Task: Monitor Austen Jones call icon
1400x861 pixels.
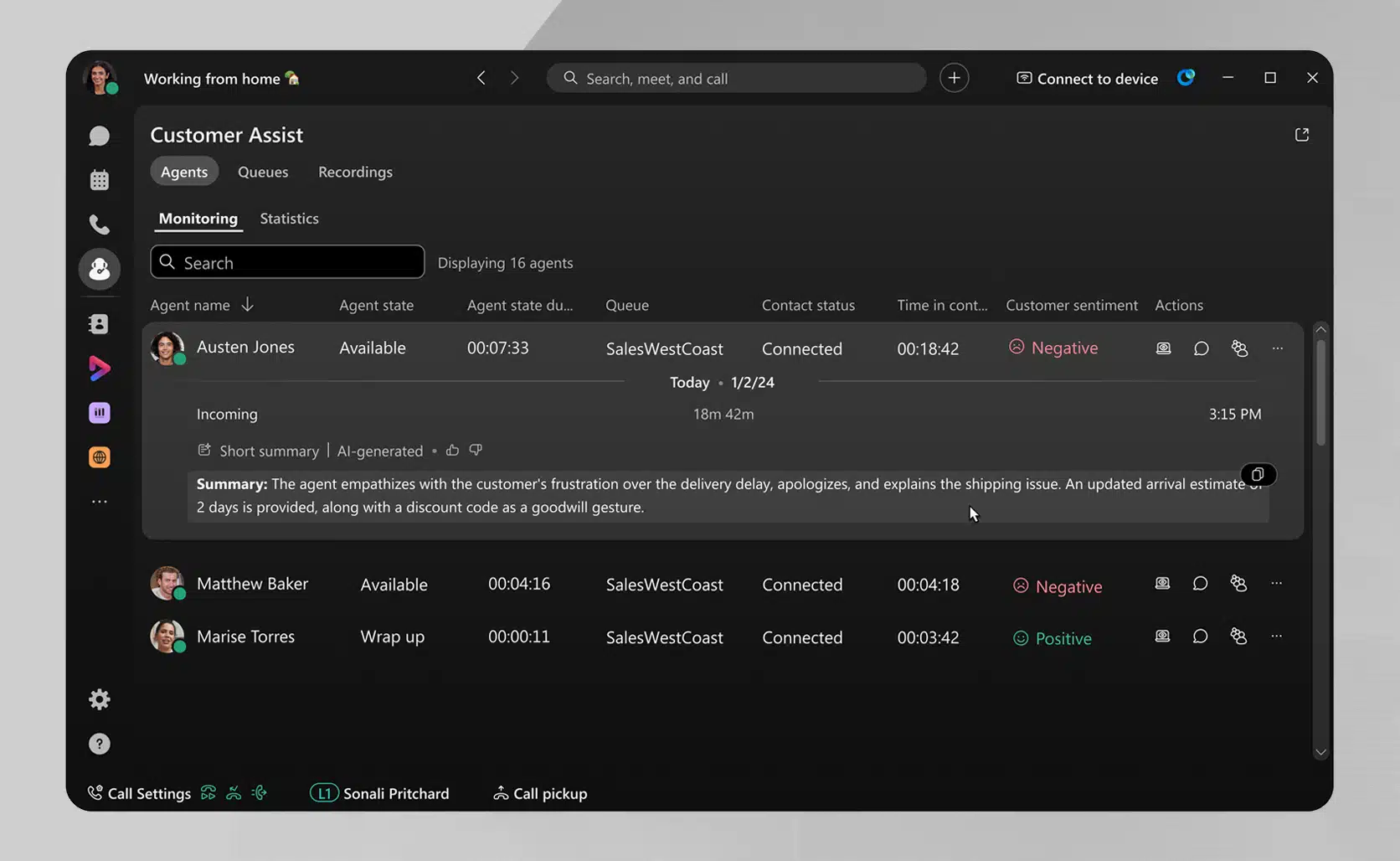Action: [x=1163, y=348]
